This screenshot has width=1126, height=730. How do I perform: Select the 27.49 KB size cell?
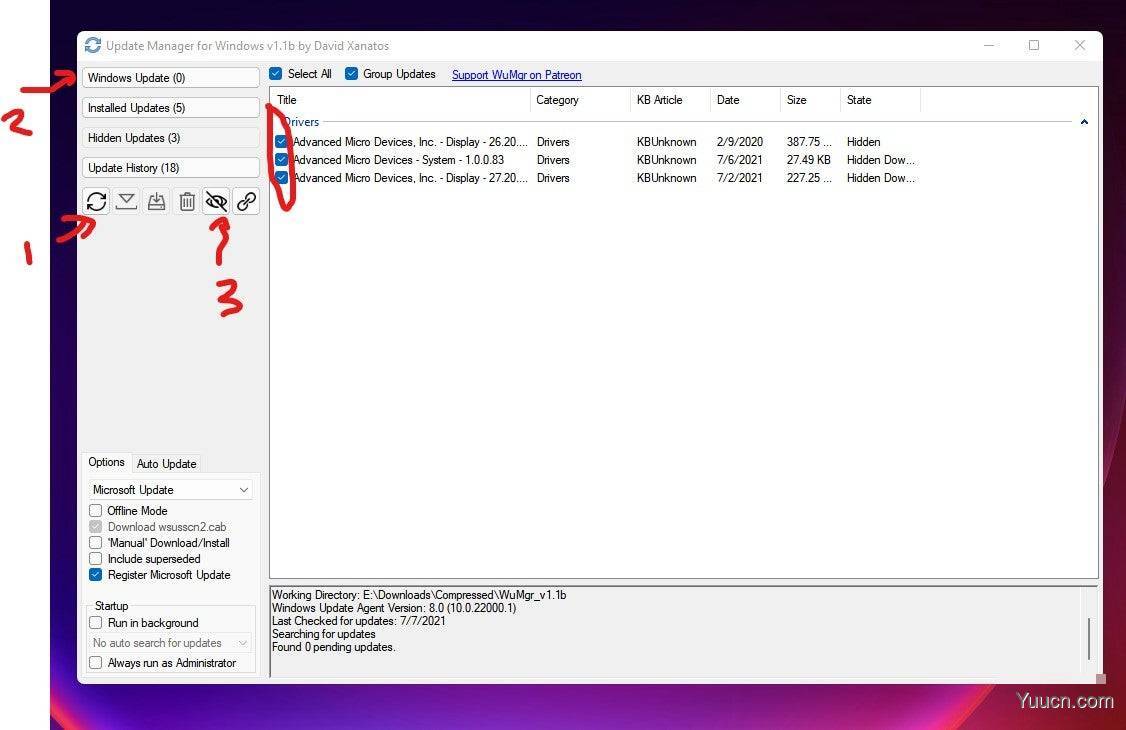point(809,160)
